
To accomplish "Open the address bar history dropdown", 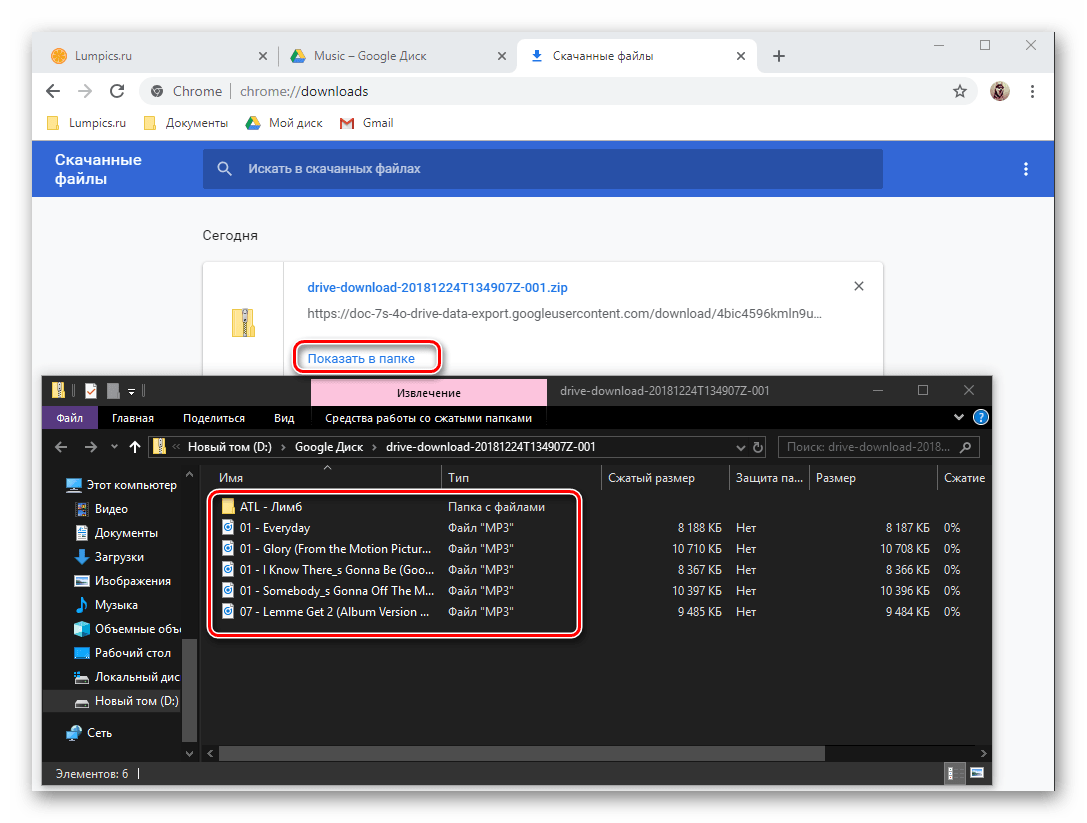I will (x=739, y=447).
